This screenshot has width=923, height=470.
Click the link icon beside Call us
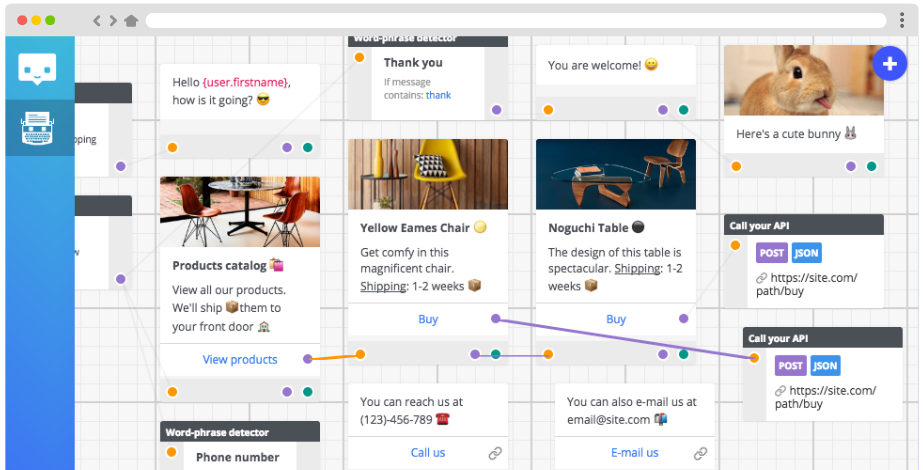[495, 453]
